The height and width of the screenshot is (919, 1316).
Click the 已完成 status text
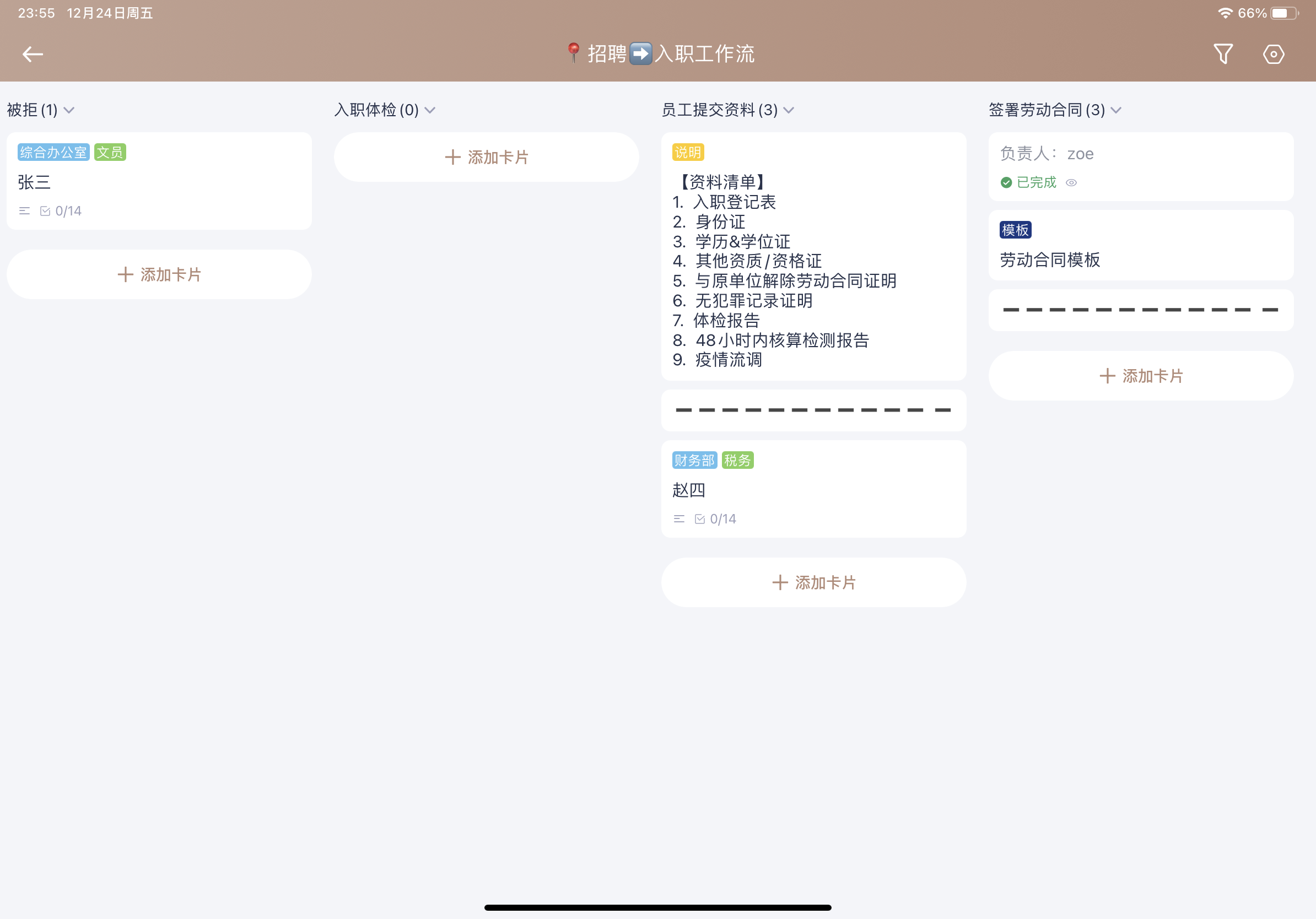coord(1036,183)
